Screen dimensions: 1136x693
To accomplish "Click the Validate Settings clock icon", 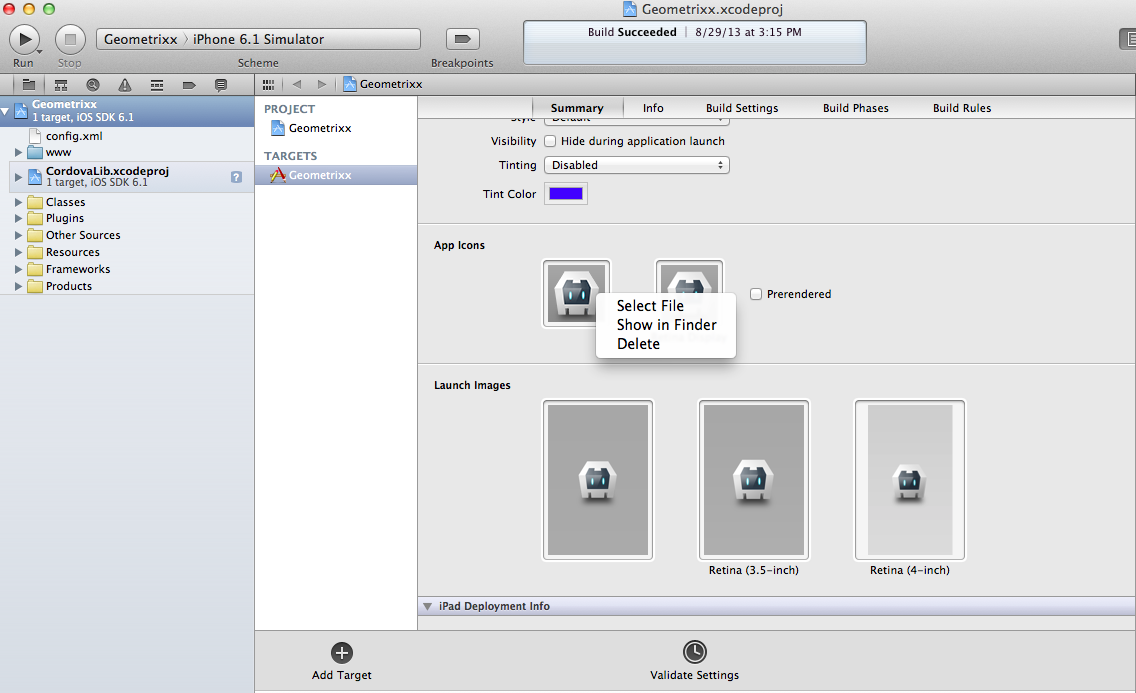I will click(695, 652).
